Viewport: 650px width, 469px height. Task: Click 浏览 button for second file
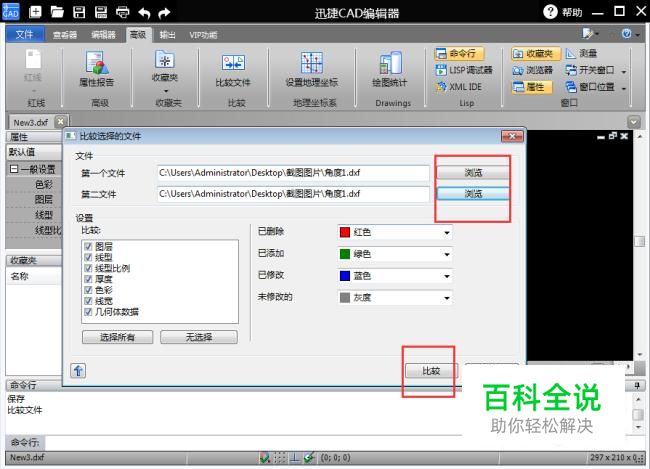[x=473, y=194]
